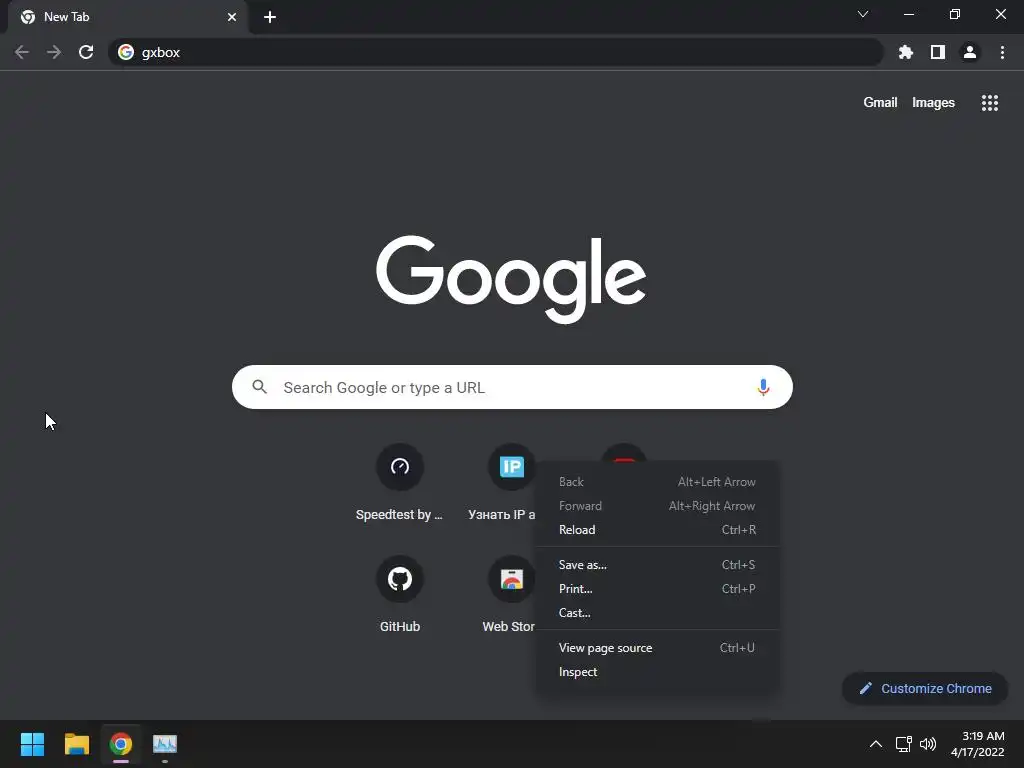The height and width of the screenshot is (768, 1024).
Task: Click Customize Chrome button
Action: click(x=925, y=688)
